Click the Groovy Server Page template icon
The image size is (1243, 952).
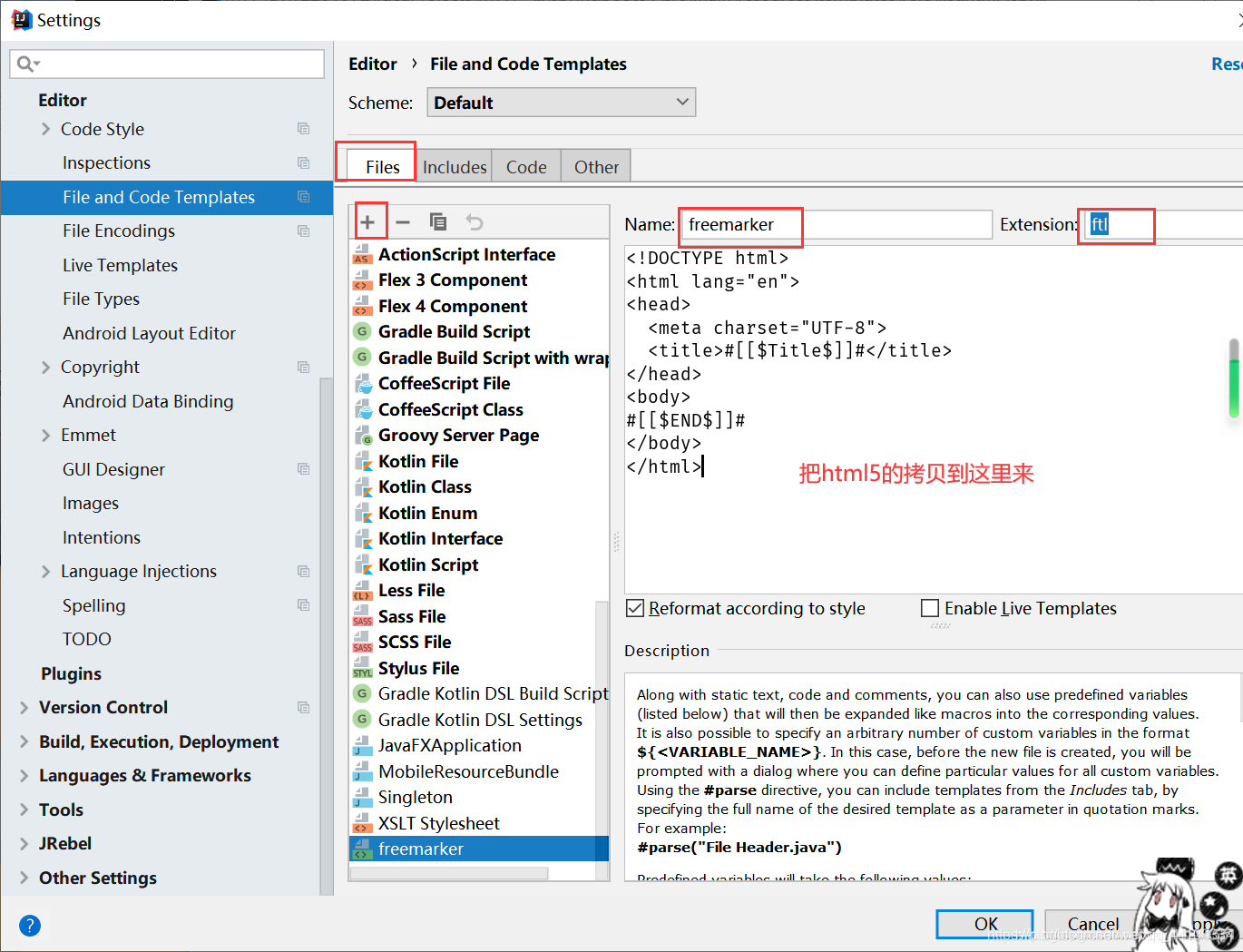(x=363, y=435)
